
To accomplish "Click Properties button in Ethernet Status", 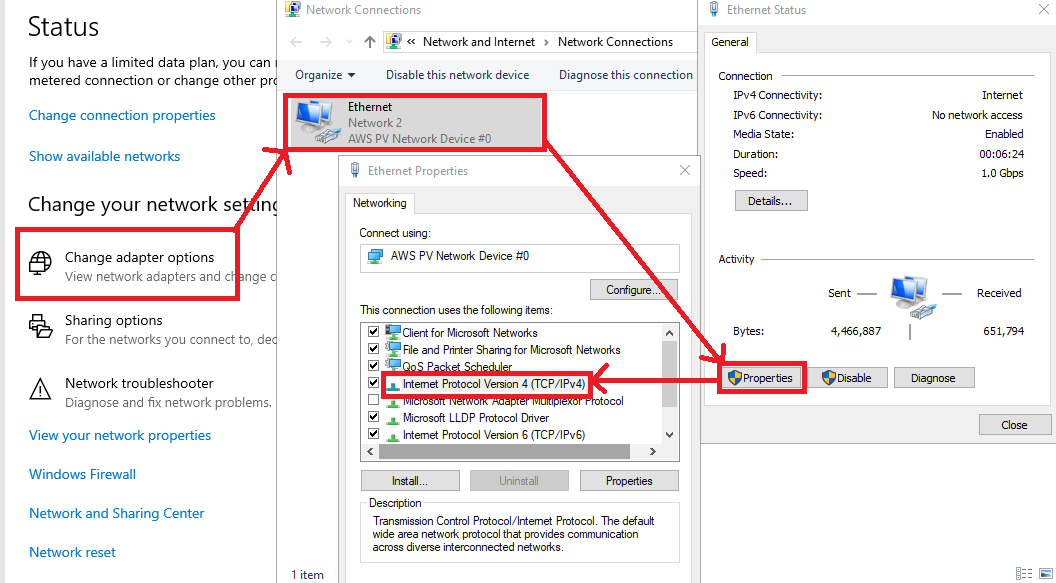I will click(x=761, y=378).
